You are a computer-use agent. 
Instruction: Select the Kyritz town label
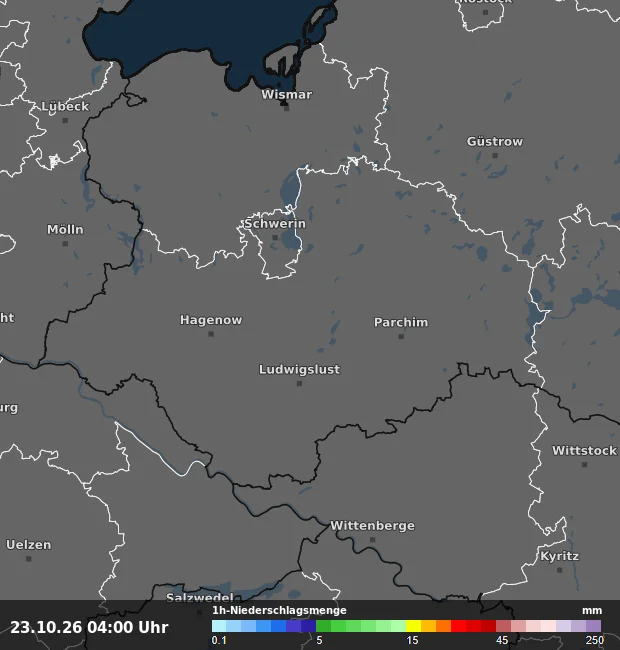pos(559,556)
